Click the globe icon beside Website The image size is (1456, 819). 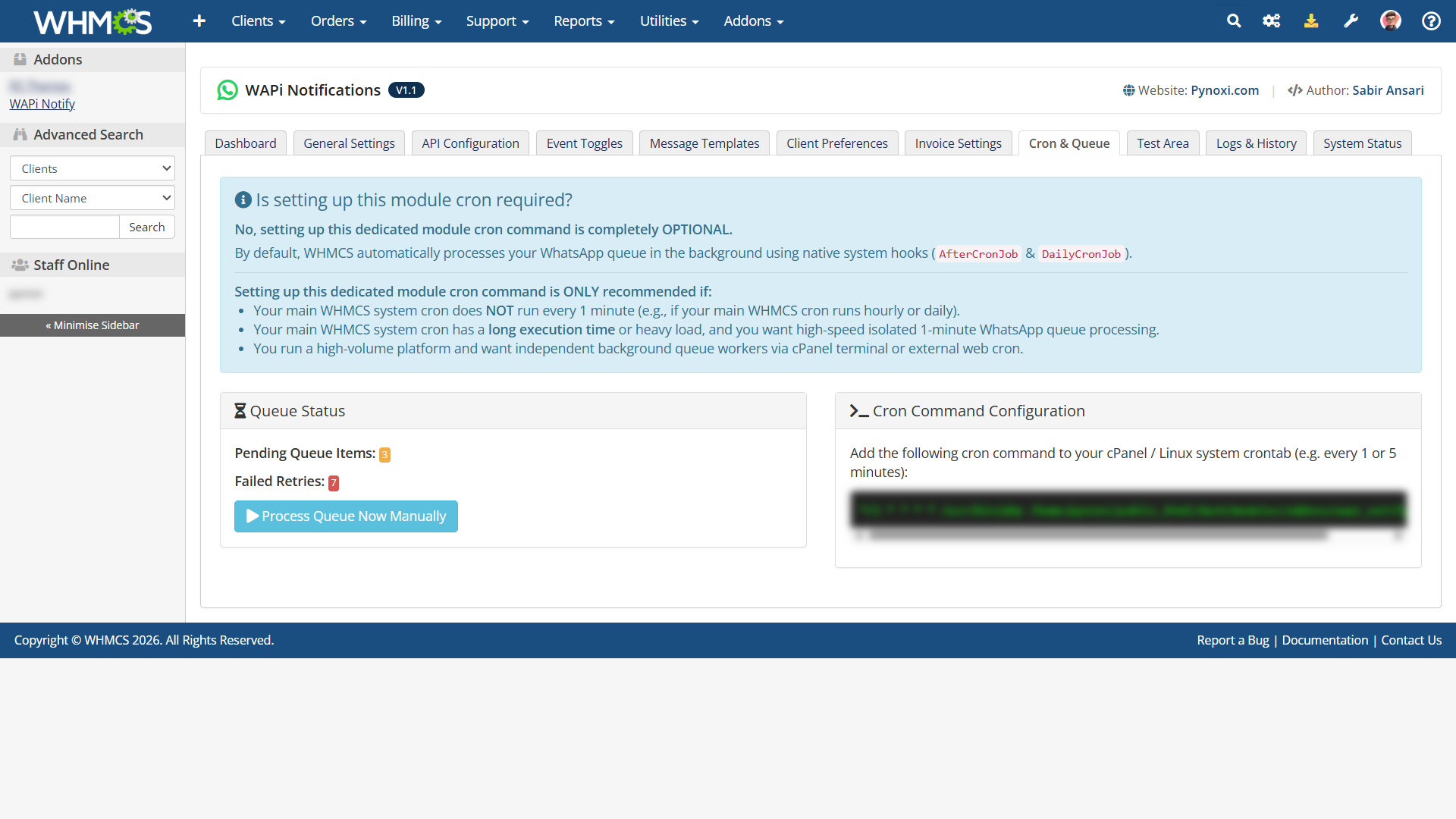1129,90
